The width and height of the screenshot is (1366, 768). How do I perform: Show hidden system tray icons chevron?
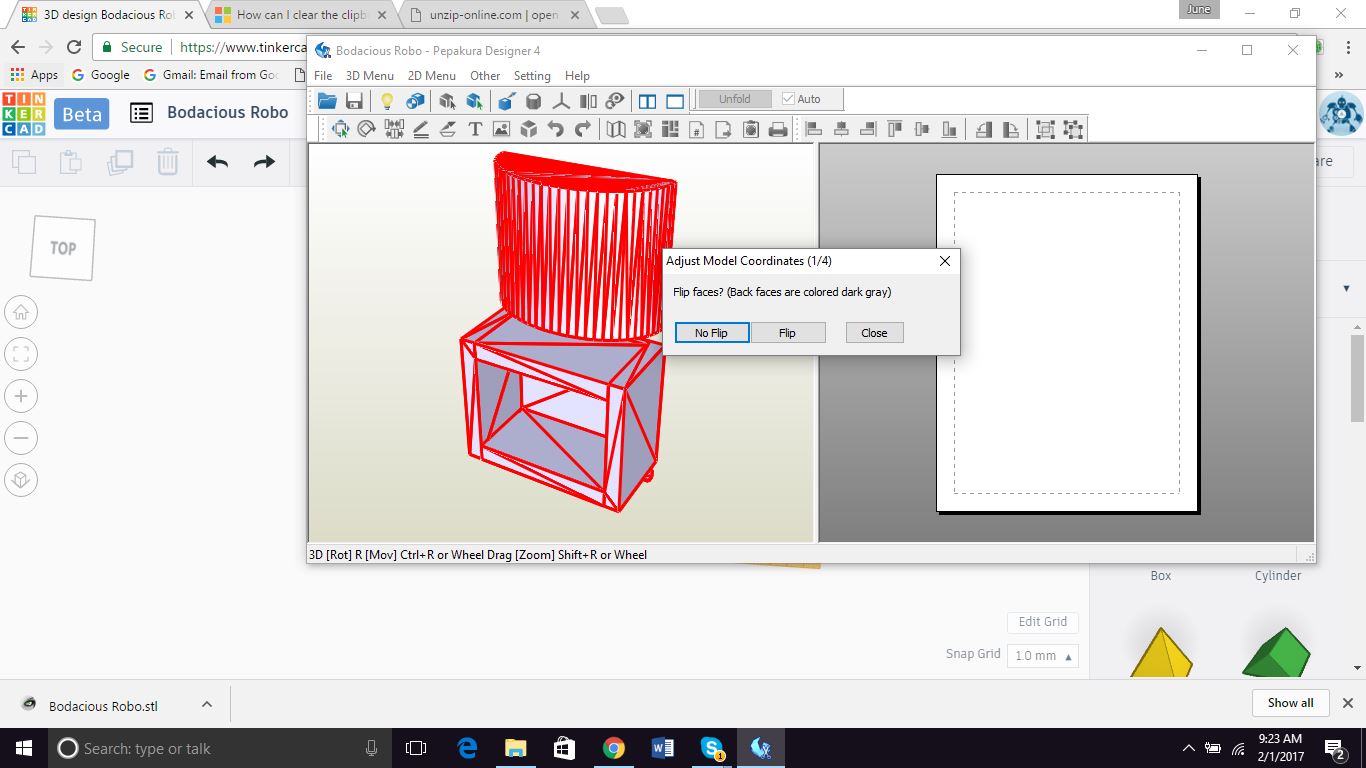point(1188,748)
